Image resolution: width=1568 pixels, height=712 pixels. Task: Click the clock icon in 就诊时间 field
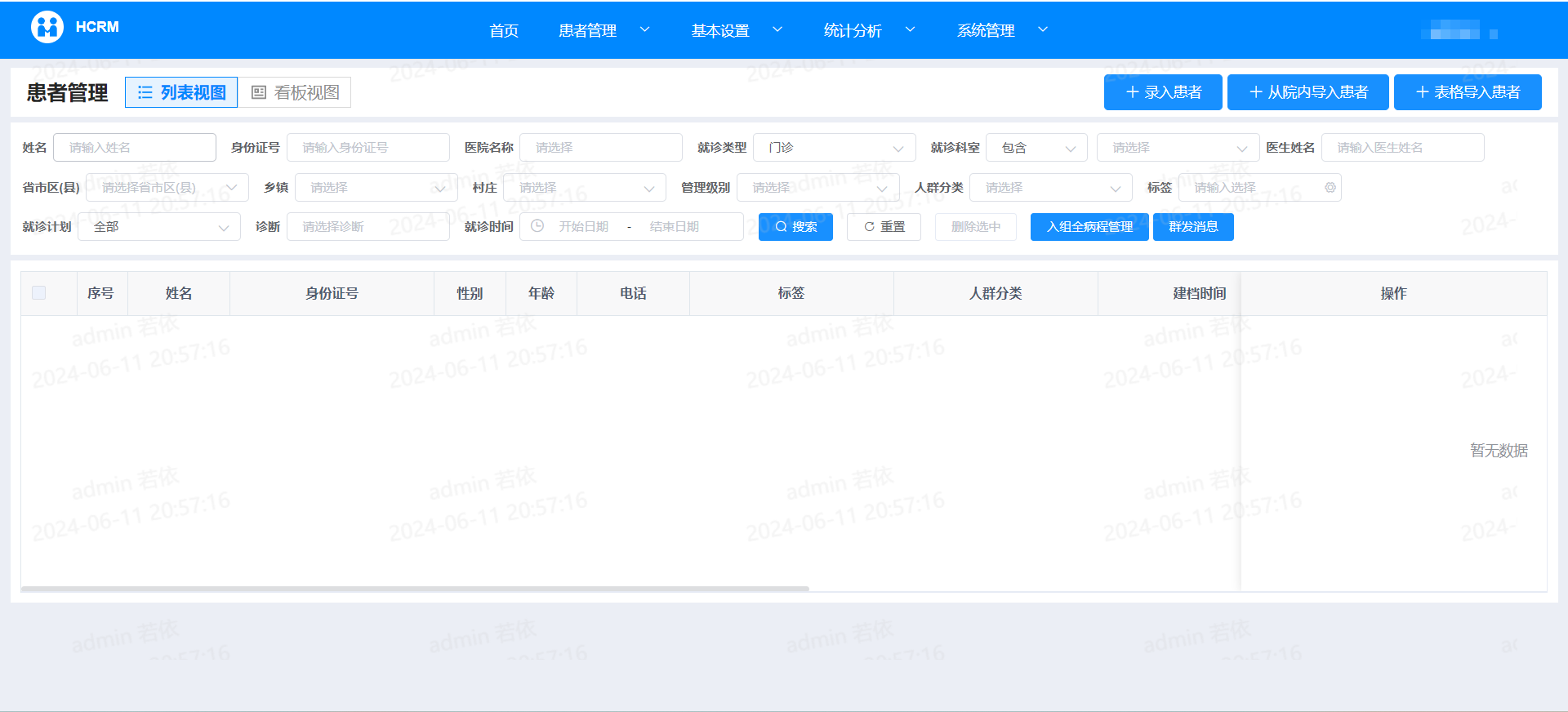tap(537, 226)
